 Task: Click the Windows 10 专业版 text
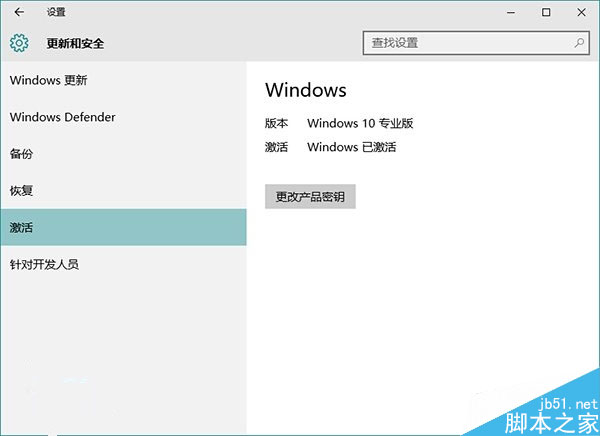coord(360,123)
